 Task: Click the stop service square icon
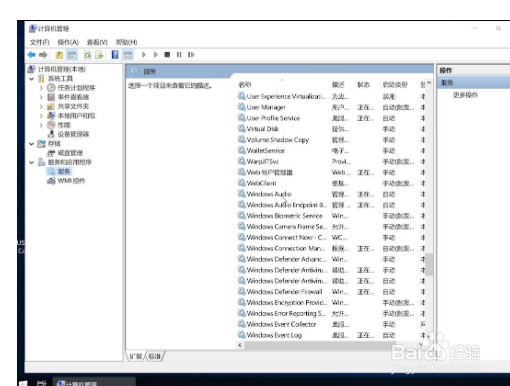click(x=167, y=54)
